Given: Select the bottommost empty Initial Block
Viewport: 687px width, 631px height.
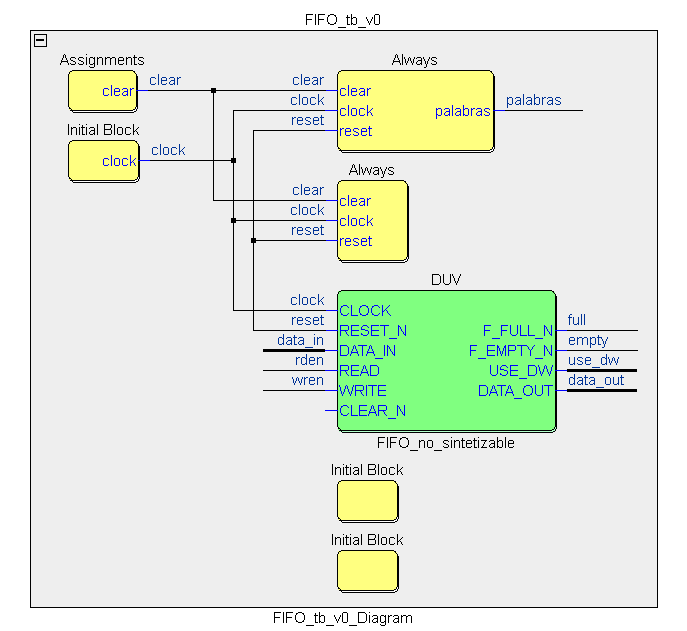Looking at the screenshot, I should (x=367, y=571).
